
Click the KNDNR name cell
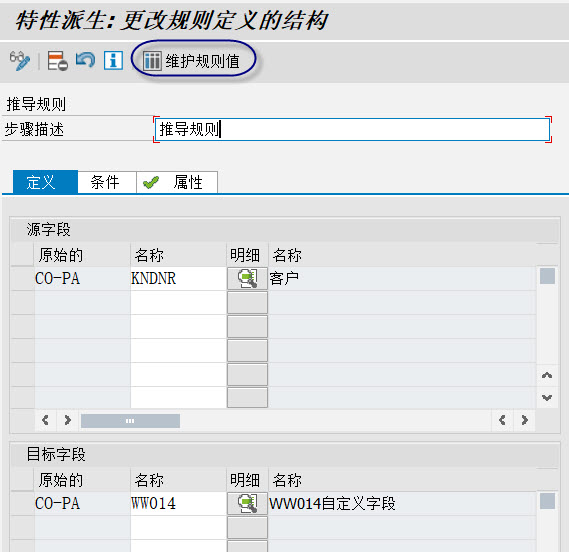click(178, 279)
